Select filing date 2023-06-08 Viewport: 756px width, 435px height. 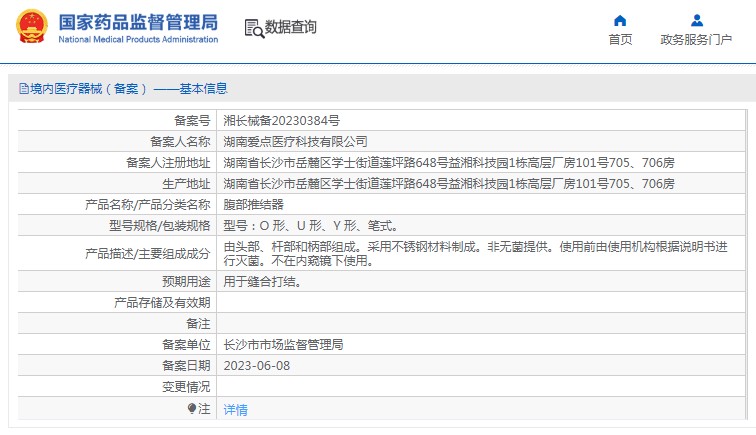[256, 366]
